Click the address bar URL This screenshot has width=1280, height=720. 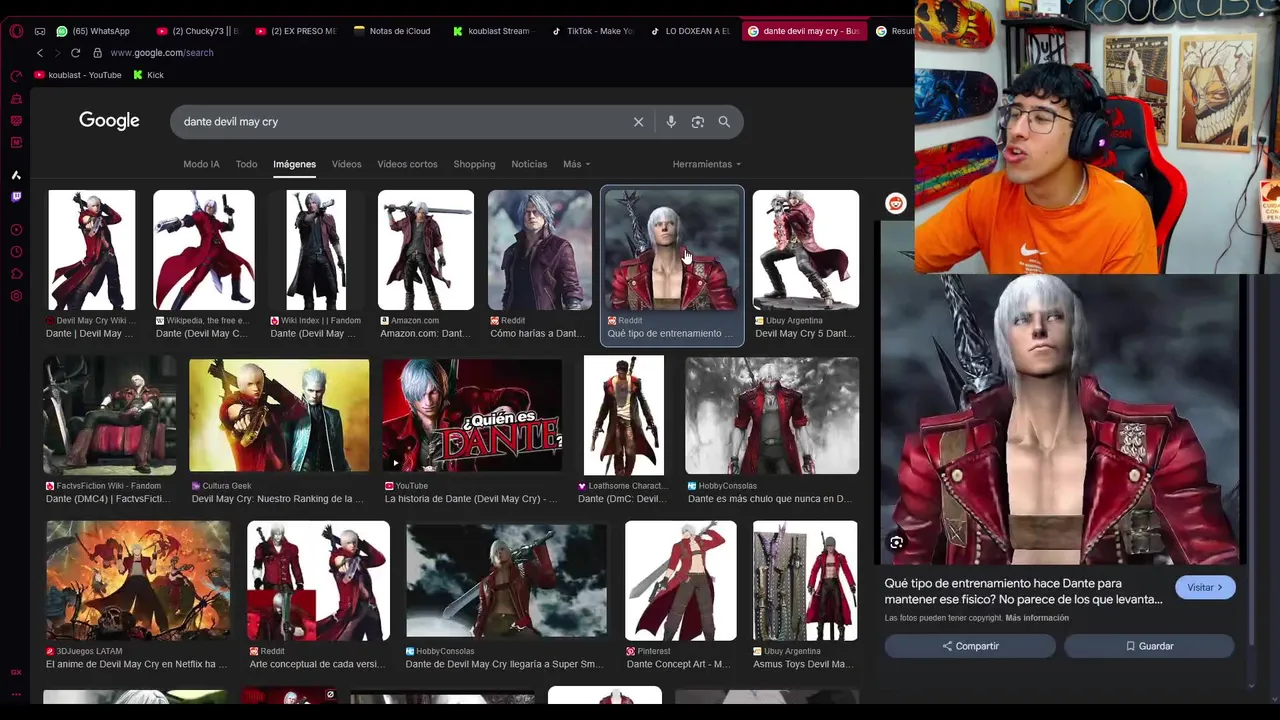point(162,53)
